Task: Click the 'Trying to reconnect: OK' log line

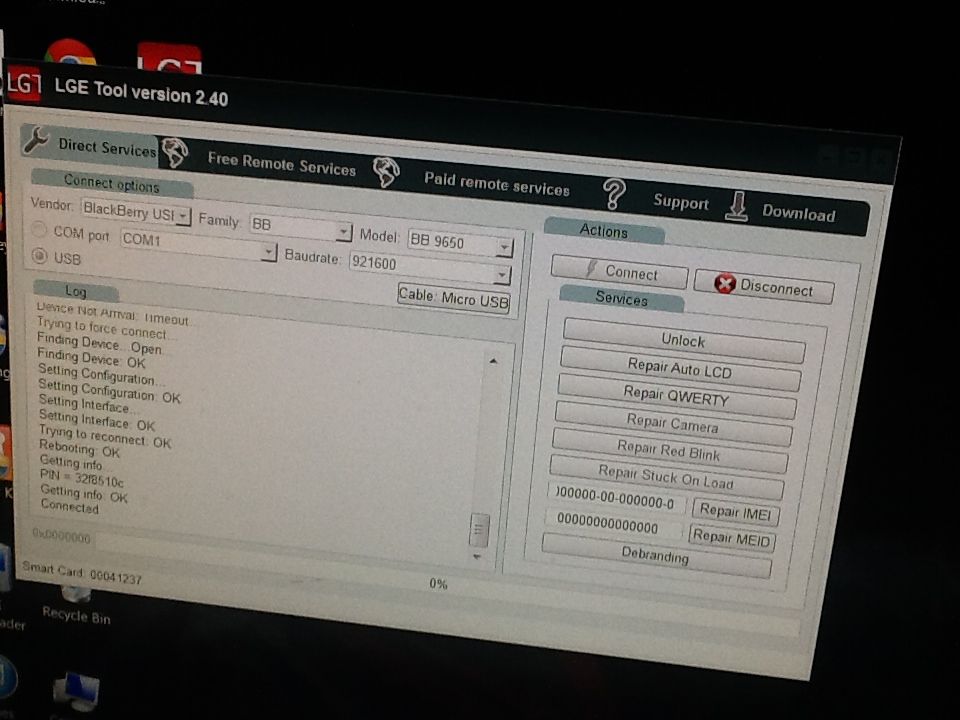Action: tap(105, 436)
